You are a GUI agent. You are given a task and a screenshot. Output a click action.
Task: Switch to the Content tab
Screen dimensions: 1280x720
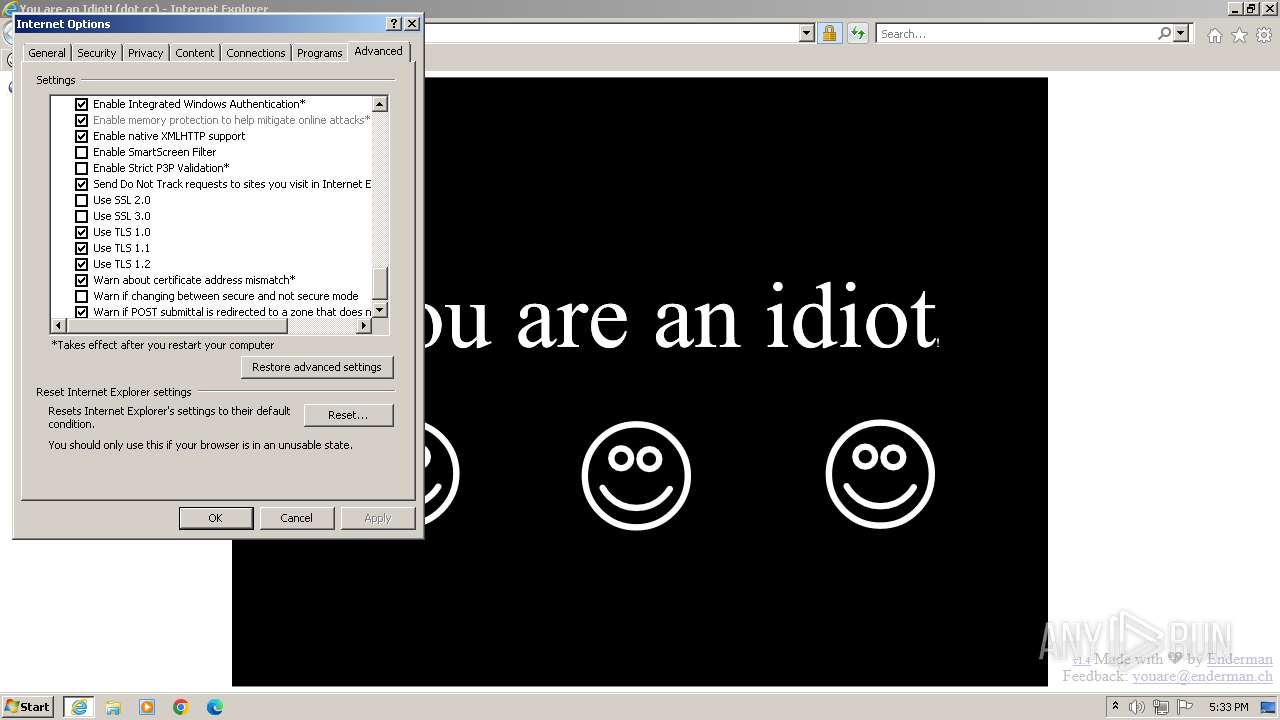click(x=195, y=53)
